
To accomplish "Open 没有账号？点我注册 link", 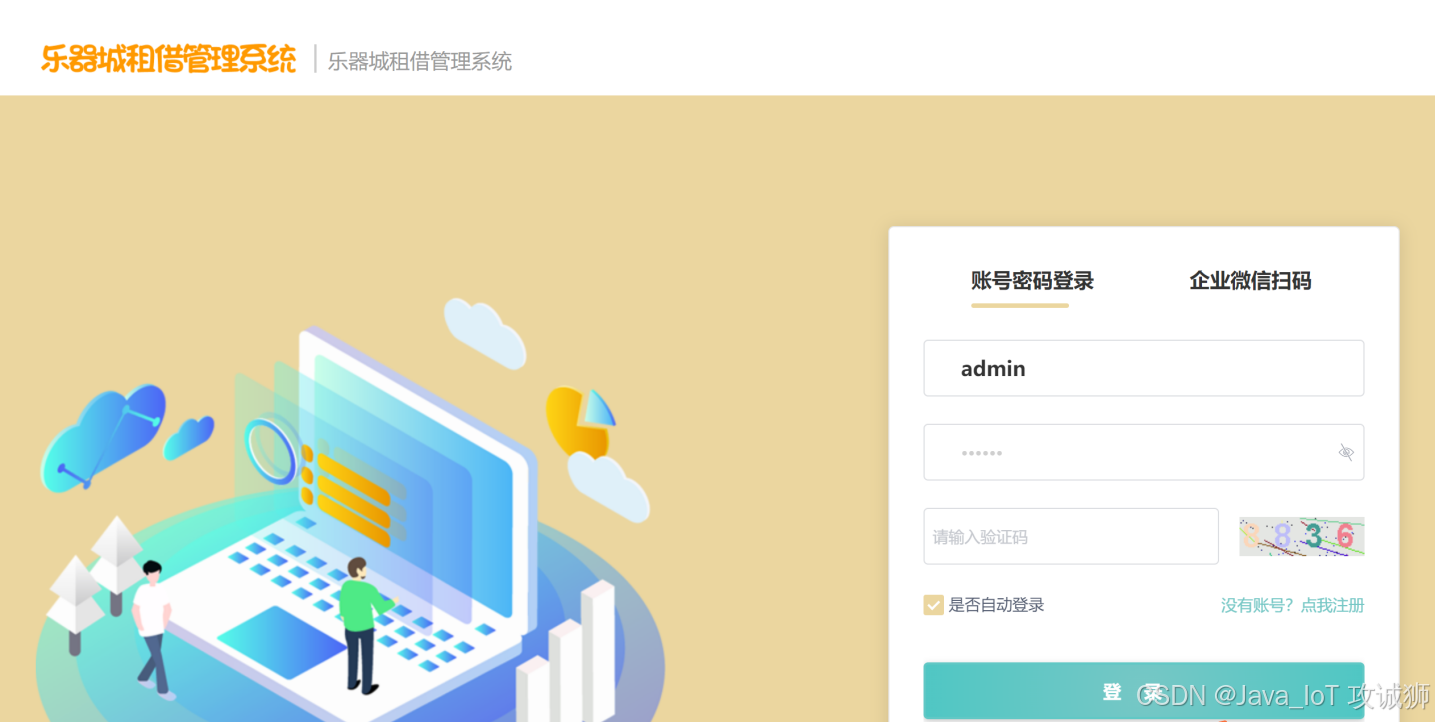I will [1292, 605].
